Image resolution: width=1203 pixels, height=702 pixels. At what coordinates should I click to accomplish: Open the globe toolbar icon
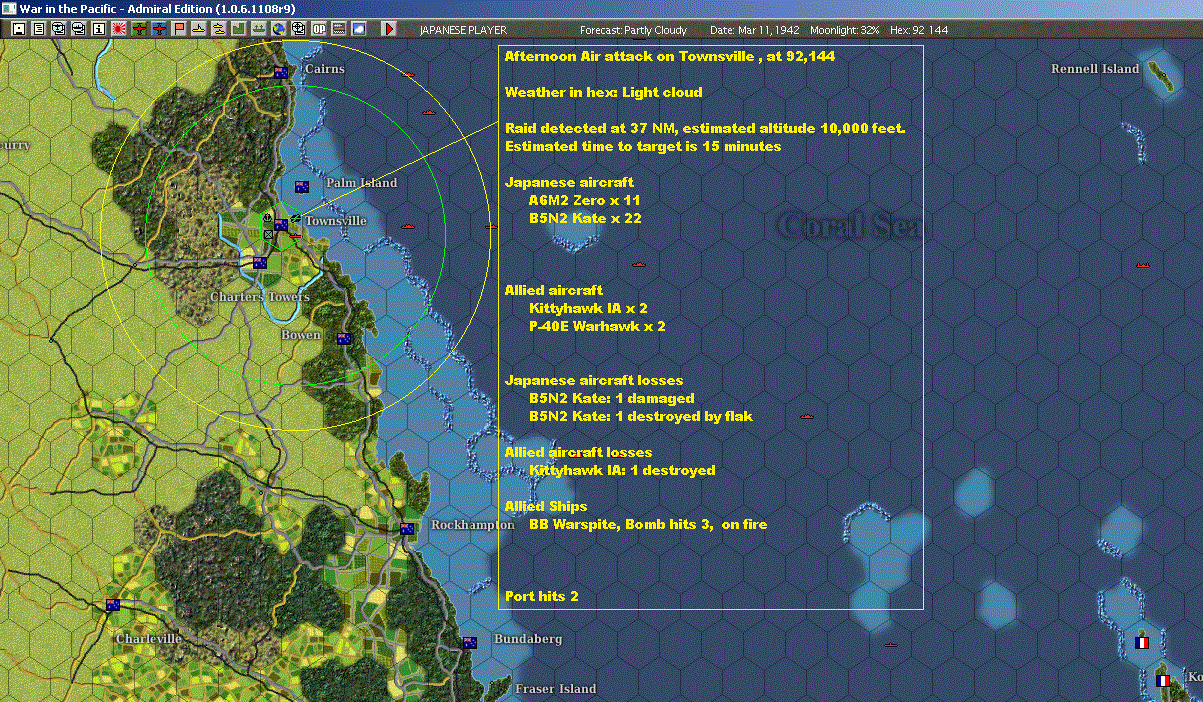(278, 29)
